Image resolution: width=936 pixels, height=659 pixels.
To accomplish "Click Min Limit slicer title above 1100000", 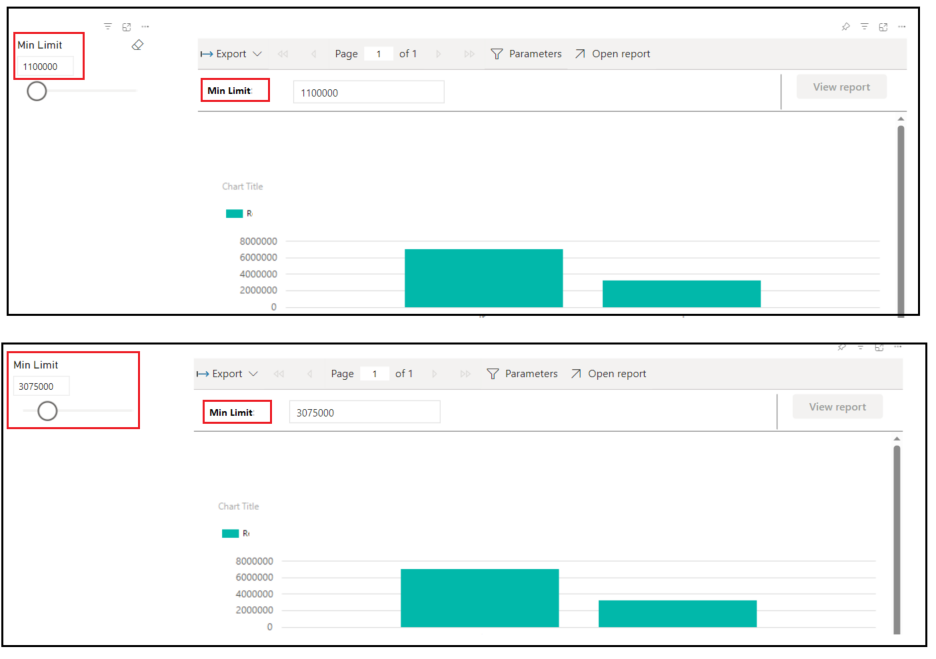I will (39, 45).
